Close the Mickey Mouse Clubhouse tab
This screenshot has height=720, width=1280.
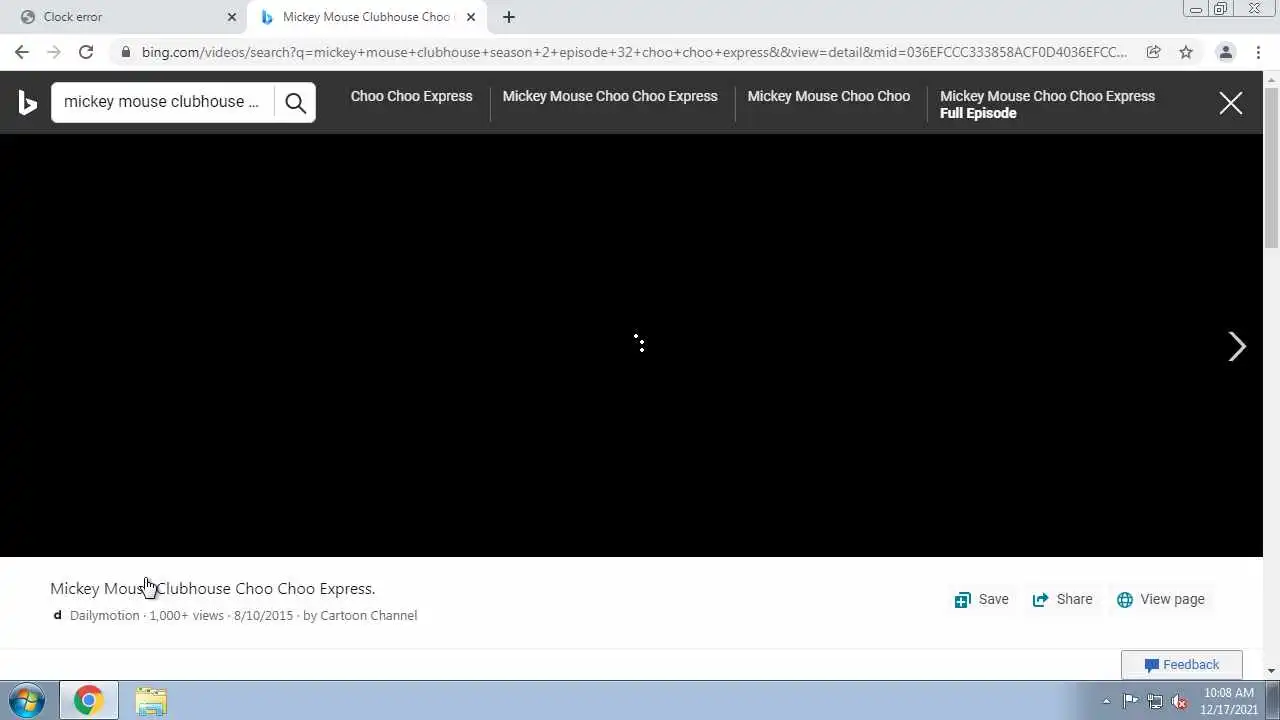click(471, 17)
